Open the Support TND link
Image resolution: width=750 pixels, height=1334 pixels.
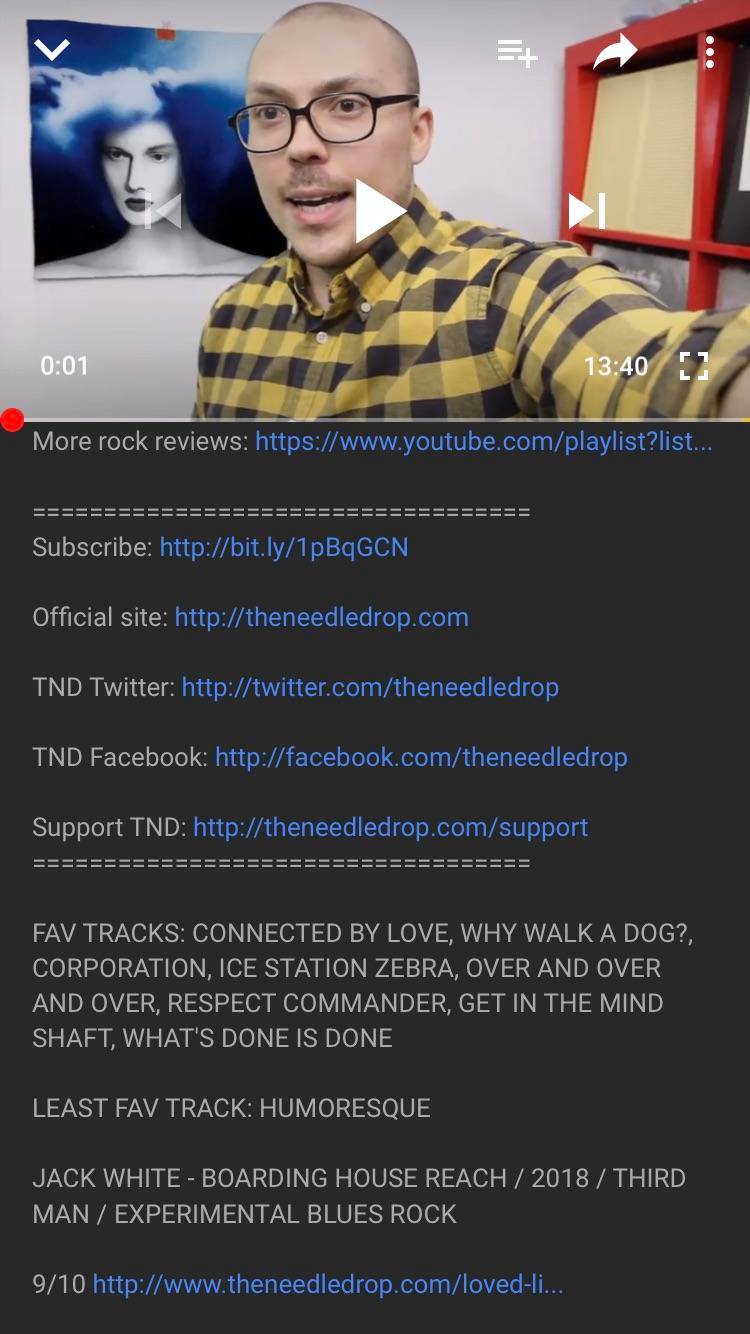coord(391,827)
